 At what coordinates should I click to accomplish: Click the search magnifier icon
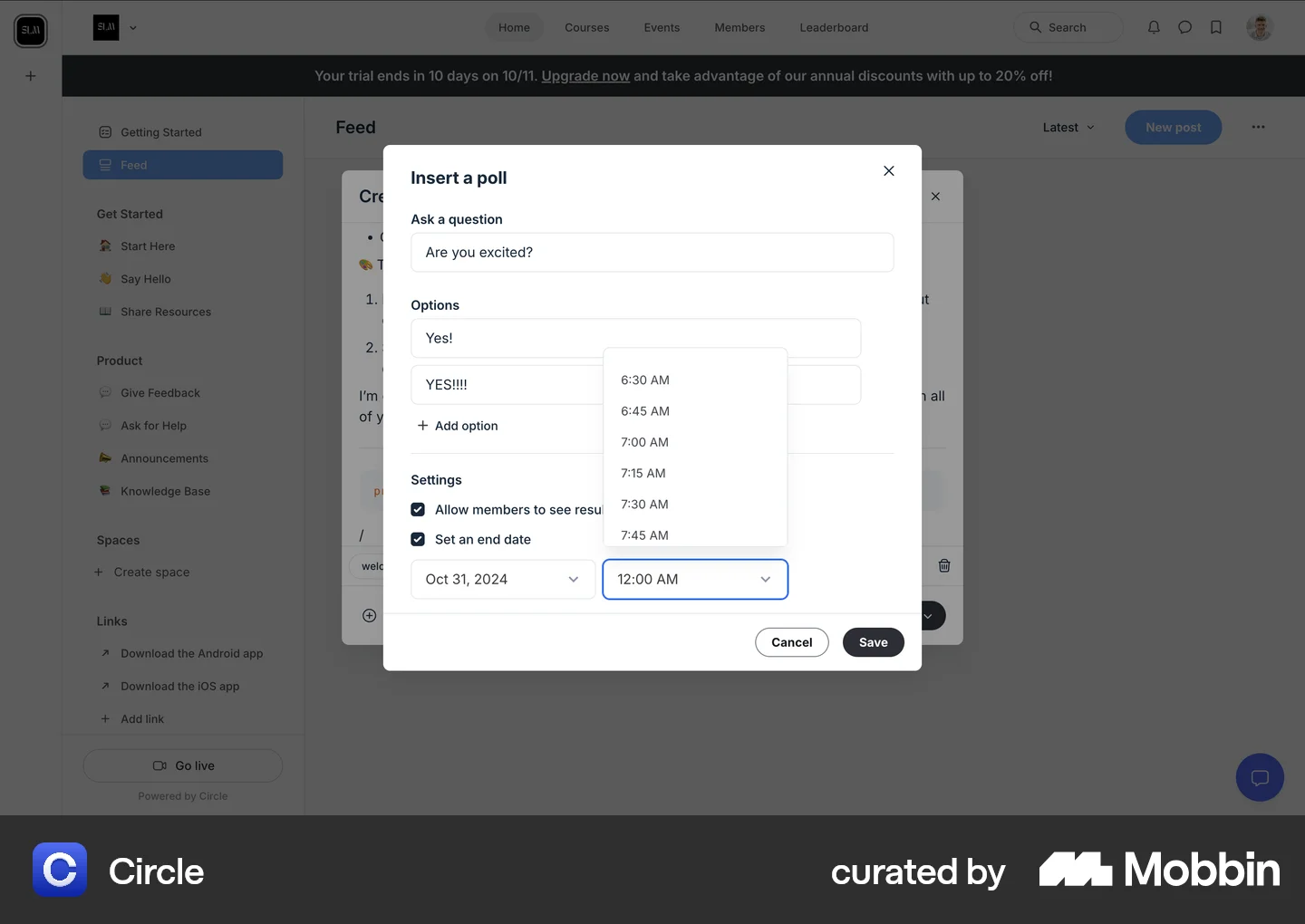[x=1035, y=27]
